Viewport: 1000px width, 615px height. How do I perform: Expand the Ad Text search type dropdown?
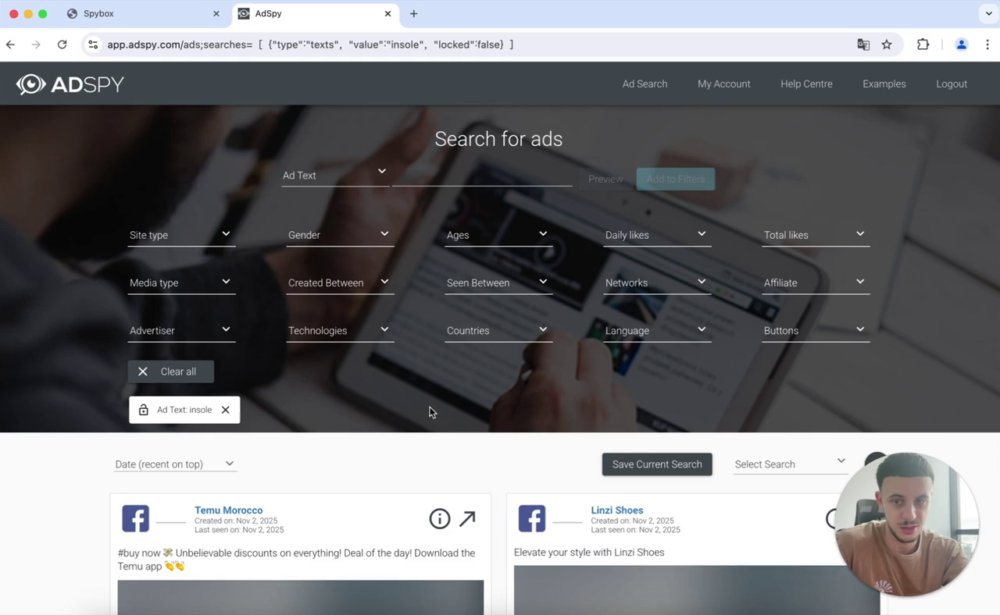[x=335, y=175]
